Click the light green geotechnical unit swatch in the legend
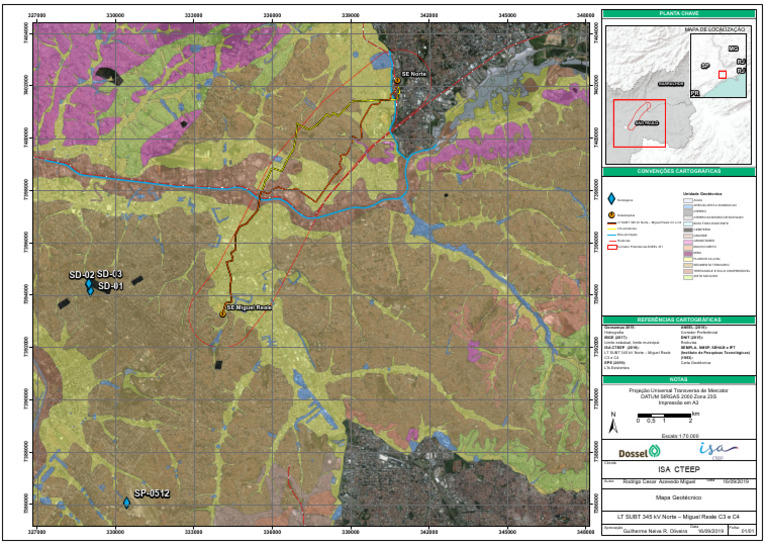The width and height of the screenshot is (768, 544). [x=688, y=278]
